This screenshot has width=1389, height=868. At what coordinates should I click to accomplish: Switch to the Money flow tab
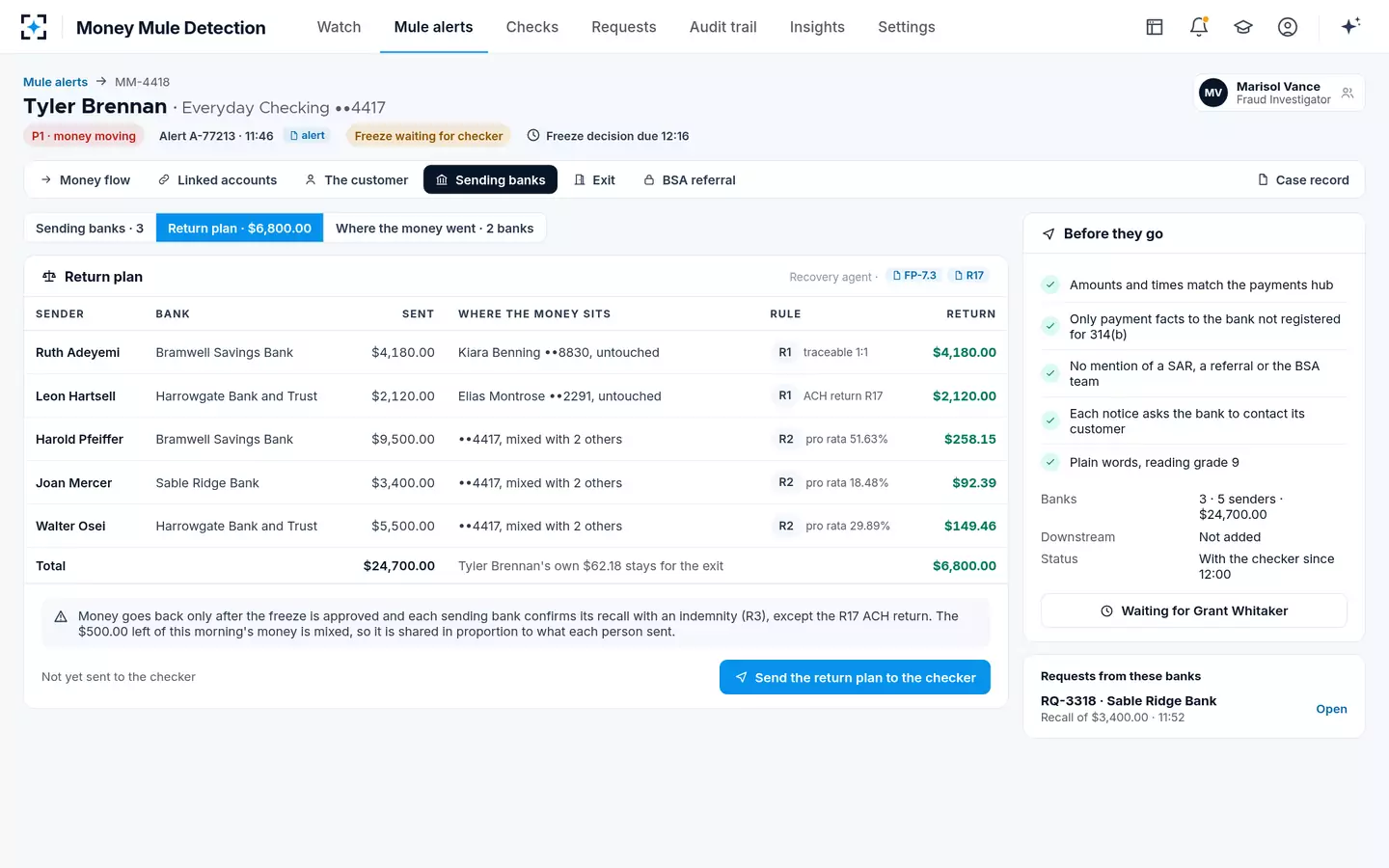click(85, 180)
